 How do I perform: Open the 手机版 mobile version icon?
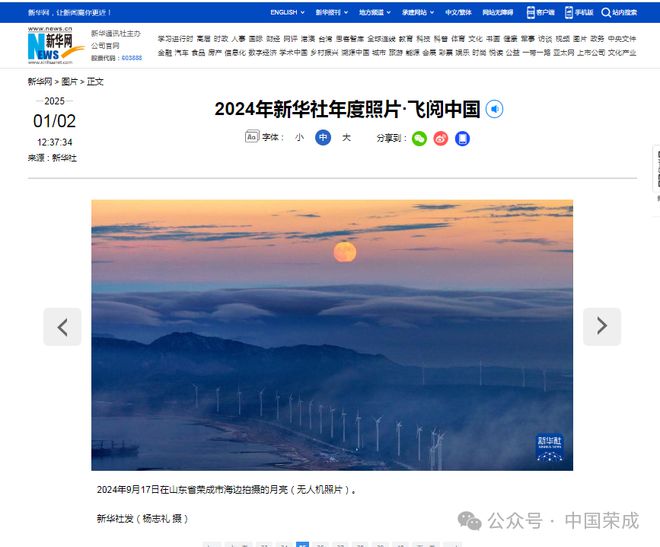pyautogui.click(x=569, y=12)
